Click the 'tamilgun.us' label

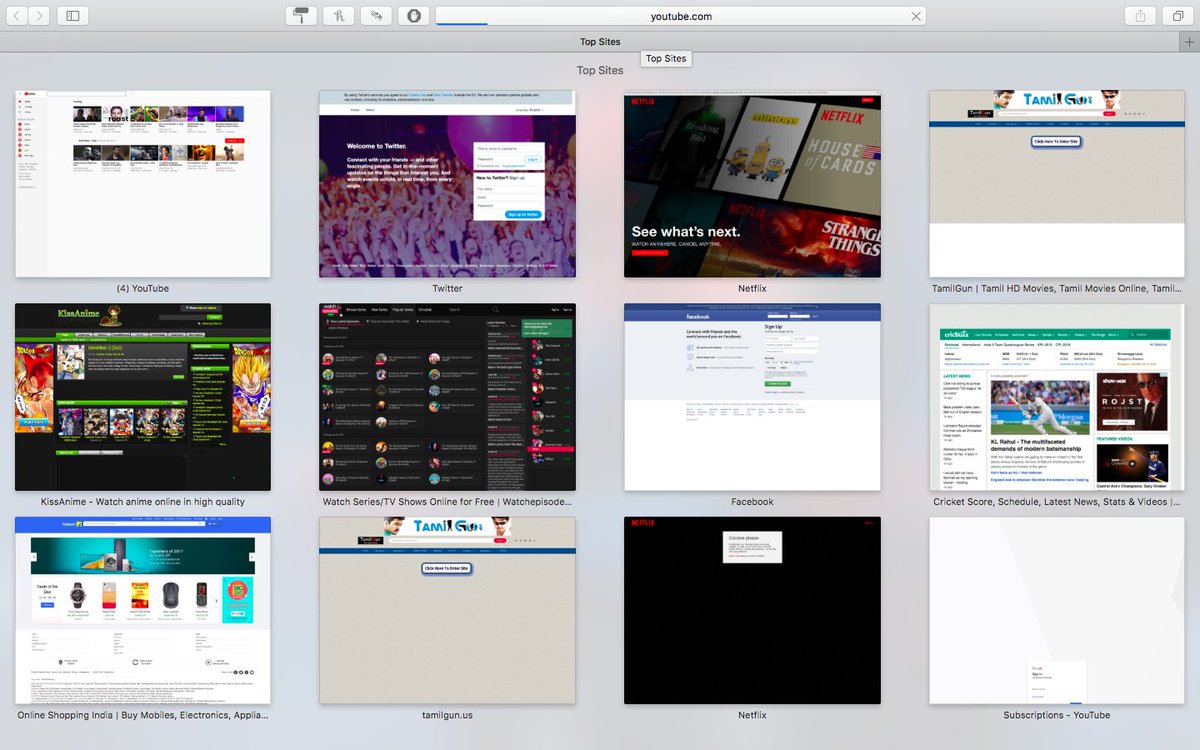point(447,715)
